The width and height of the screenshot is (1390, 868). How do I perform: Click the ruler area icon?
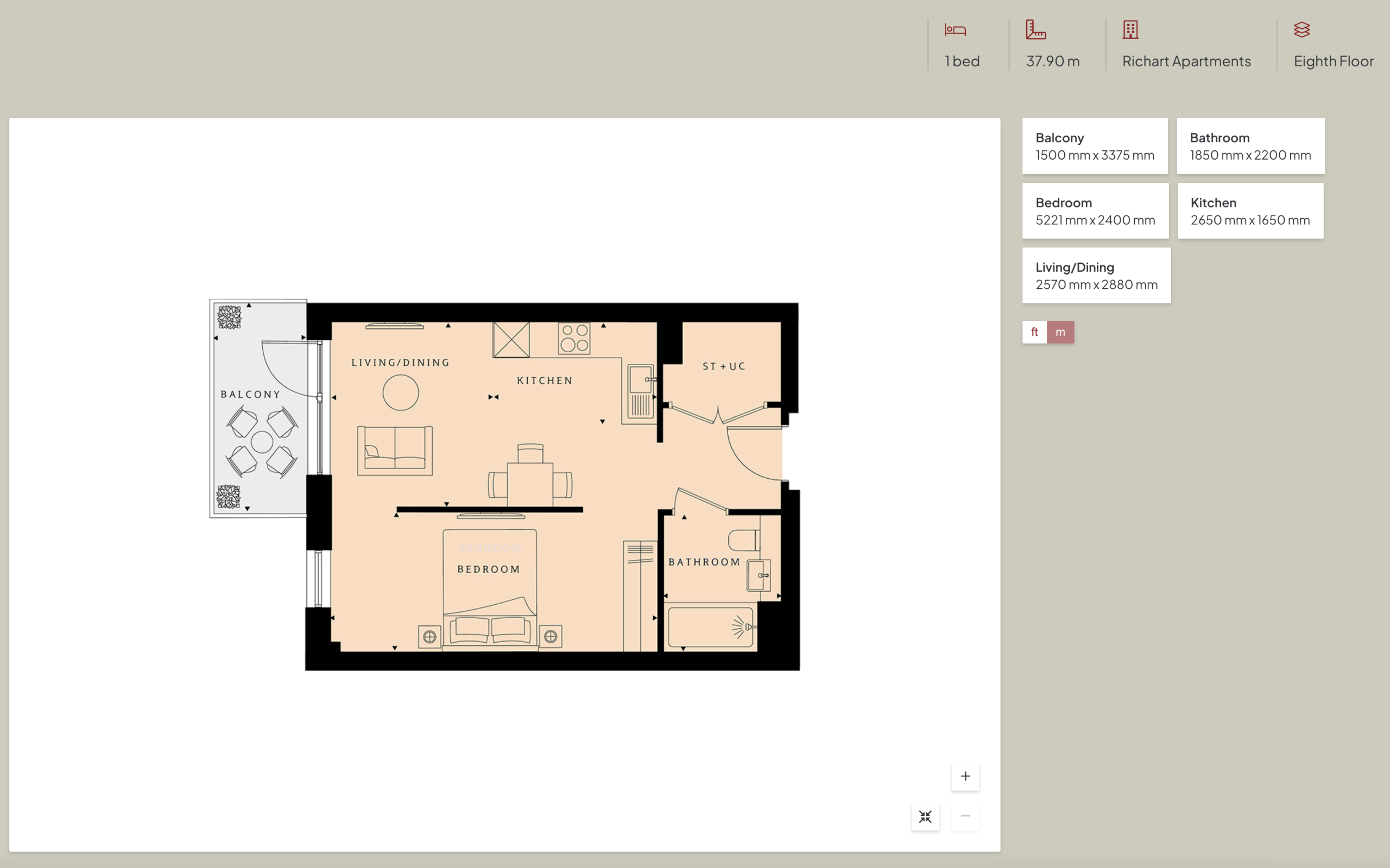(1035, 30)
